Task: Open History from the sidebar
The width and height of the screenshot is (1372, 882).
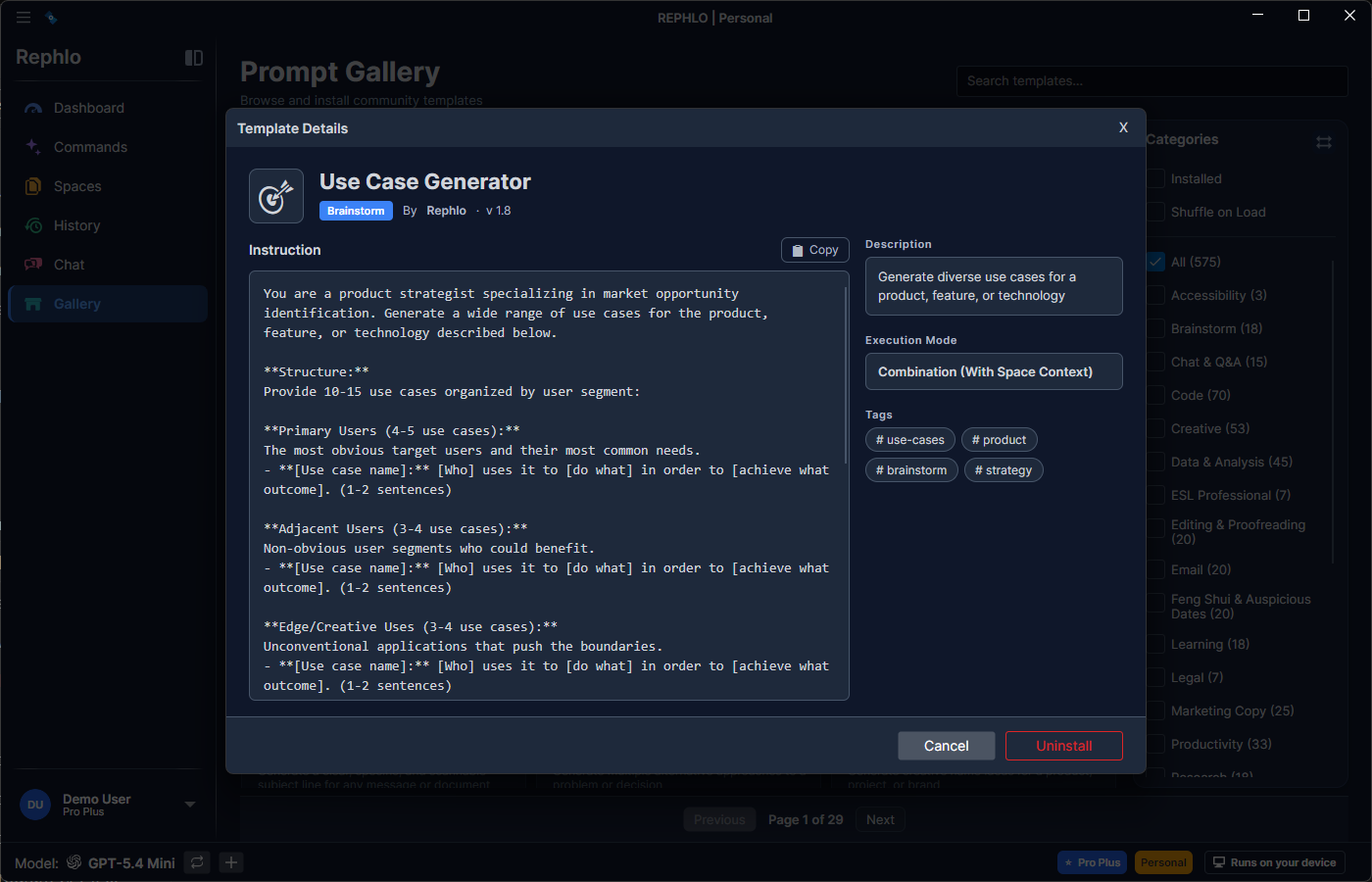Action: pos(108,225)
